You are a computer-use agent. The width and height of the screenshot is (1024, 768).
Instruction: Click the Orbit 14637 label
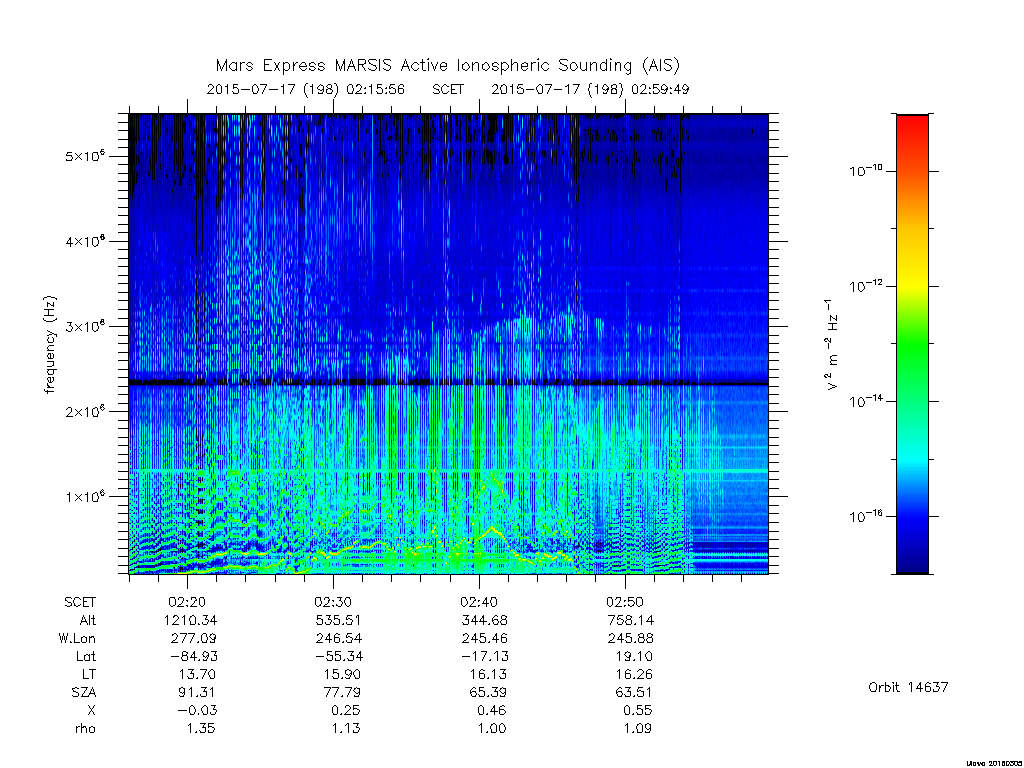point(908,687)
